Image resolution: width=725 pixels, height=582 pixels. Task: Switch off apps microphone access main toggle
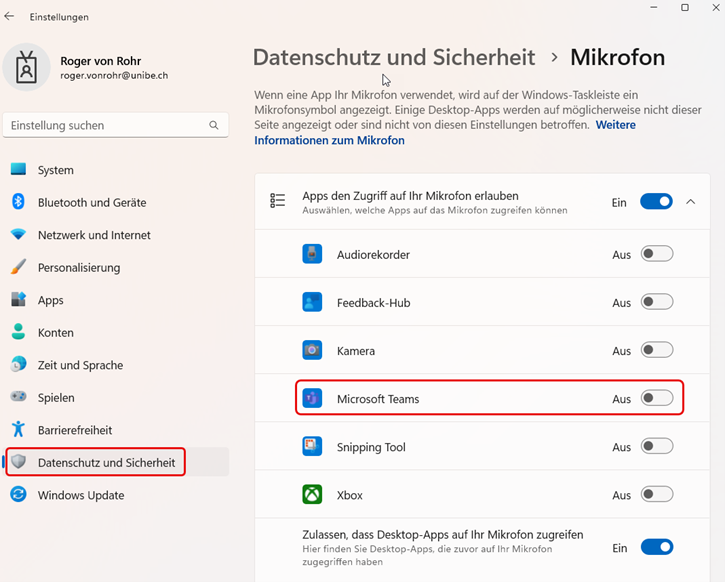click(x=657, y=202)
